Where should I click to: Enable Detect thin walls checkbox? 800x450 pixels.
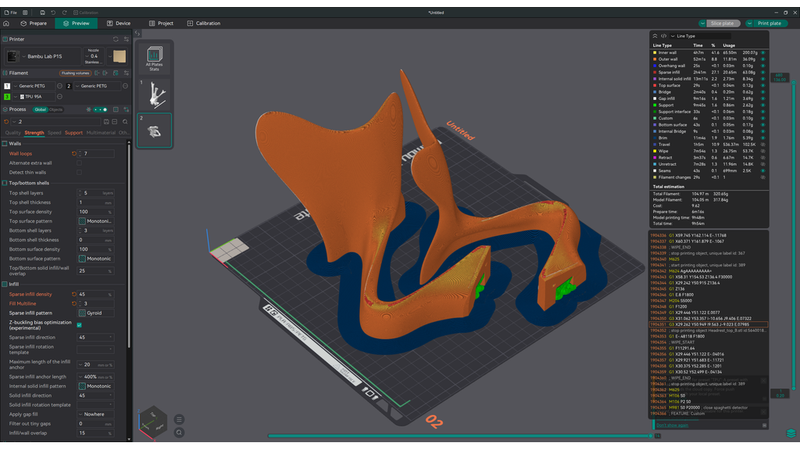tap(79, 172)
